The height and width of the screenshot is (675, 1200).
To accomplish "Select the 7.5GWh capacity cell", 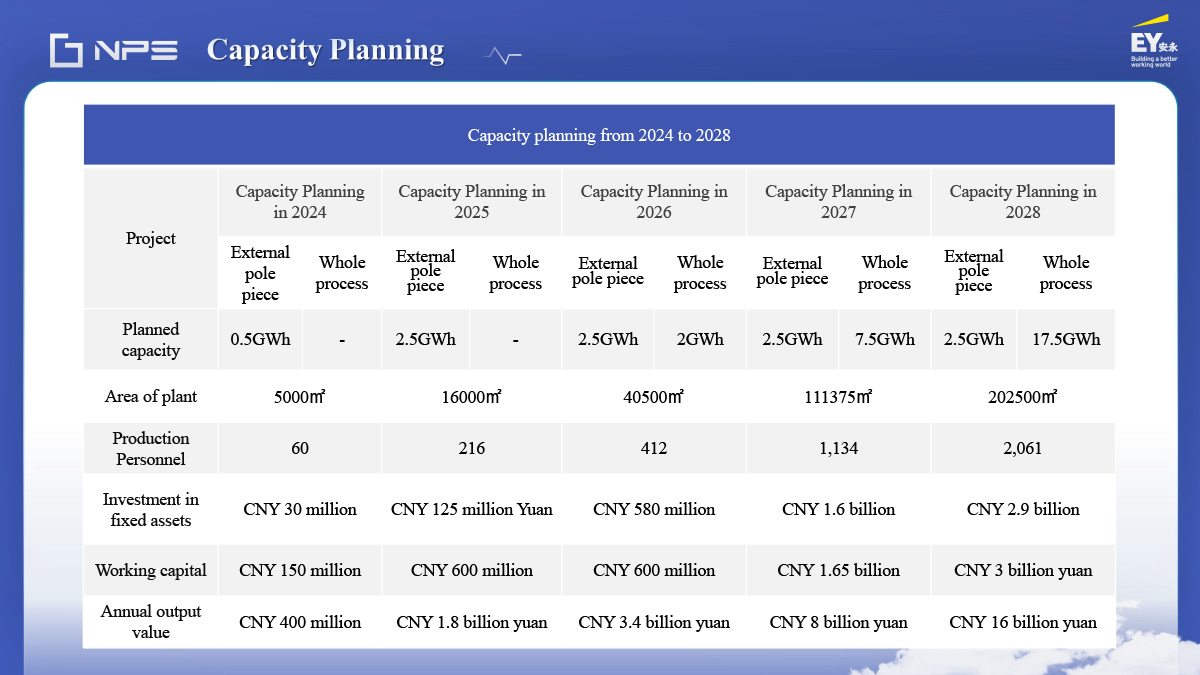I will tap(885, 340).
